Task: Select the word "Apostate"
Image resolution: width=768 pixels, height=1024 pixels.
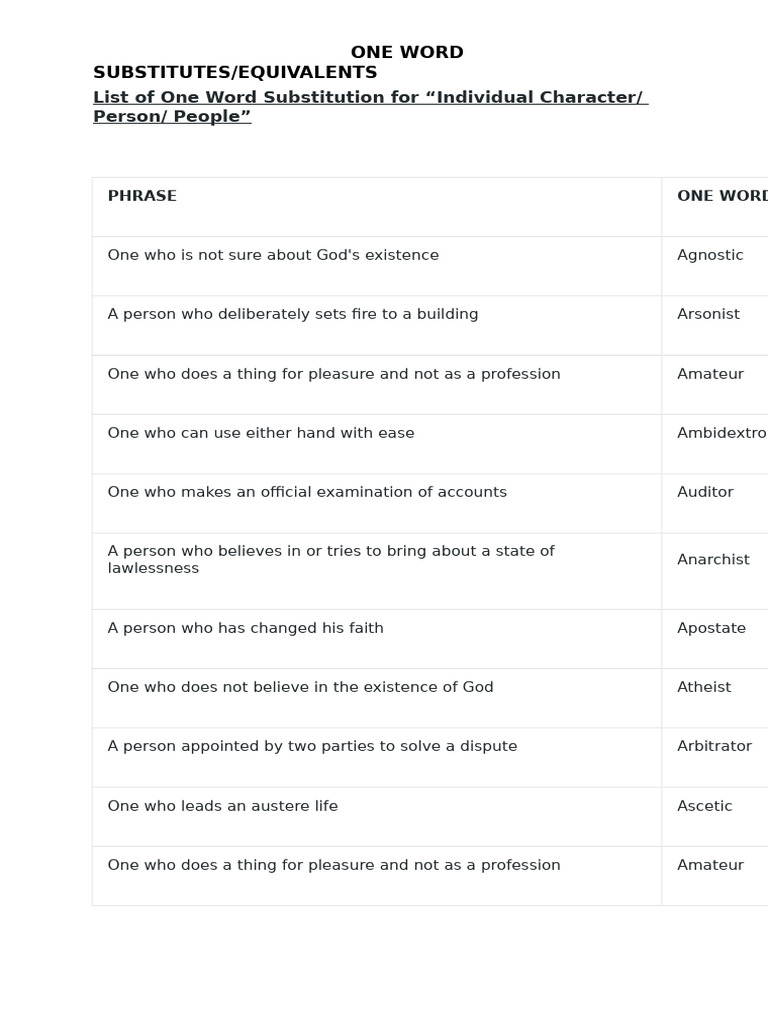Action: click(x=711, y=628)
